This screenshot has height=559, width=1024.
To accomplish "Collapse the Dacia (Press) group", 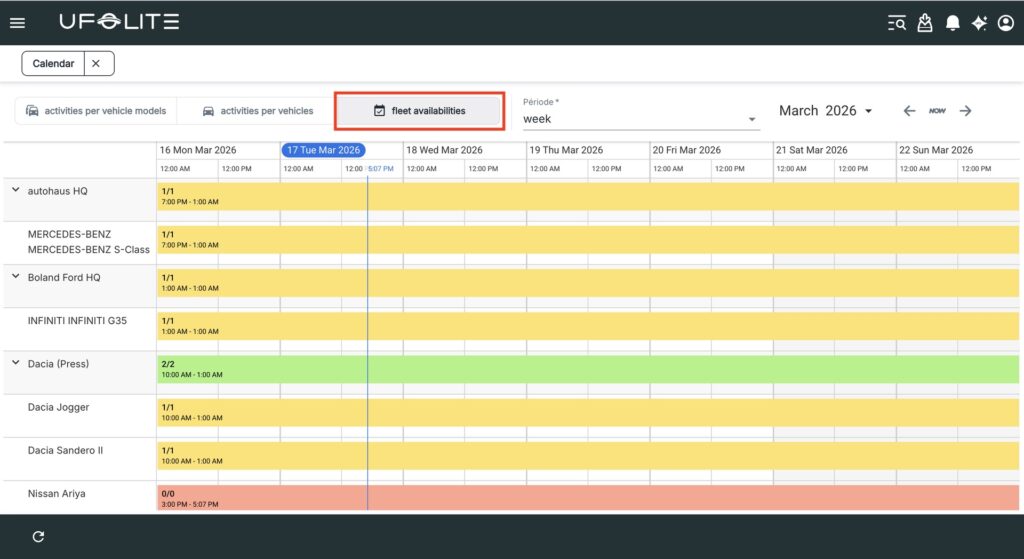I will [x=16, y=364].
